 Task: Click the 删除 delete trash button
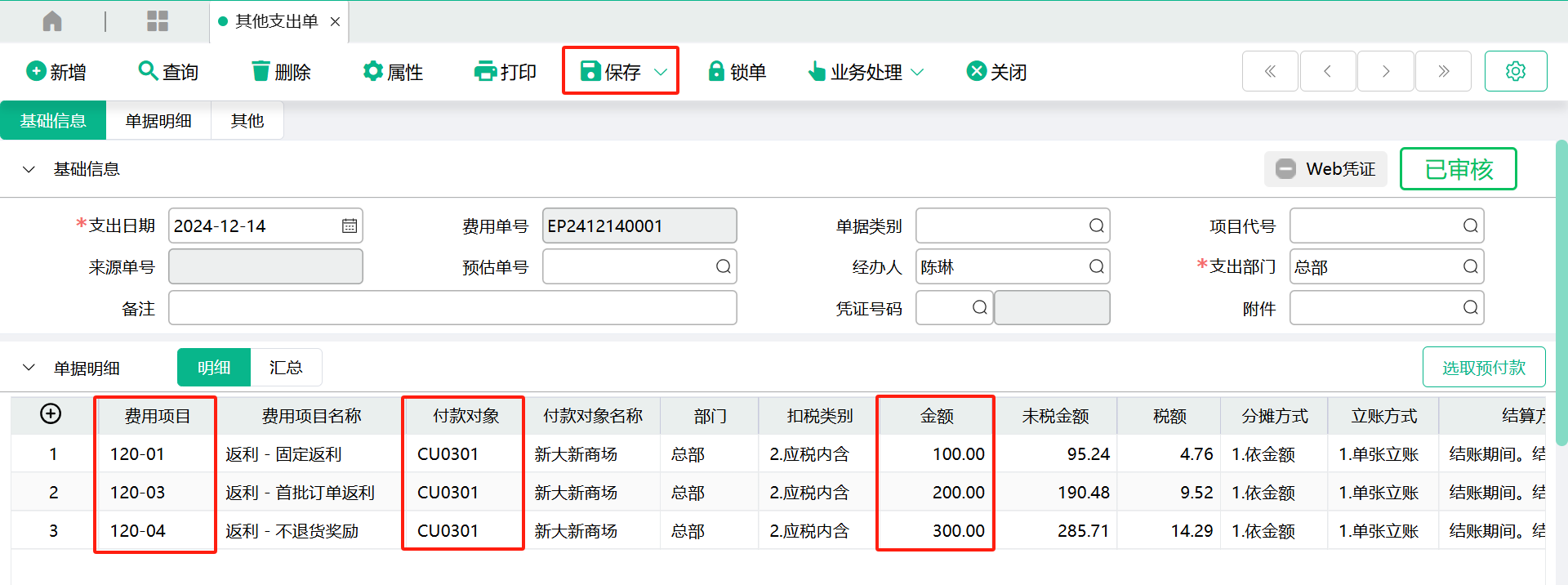(281, 72)
